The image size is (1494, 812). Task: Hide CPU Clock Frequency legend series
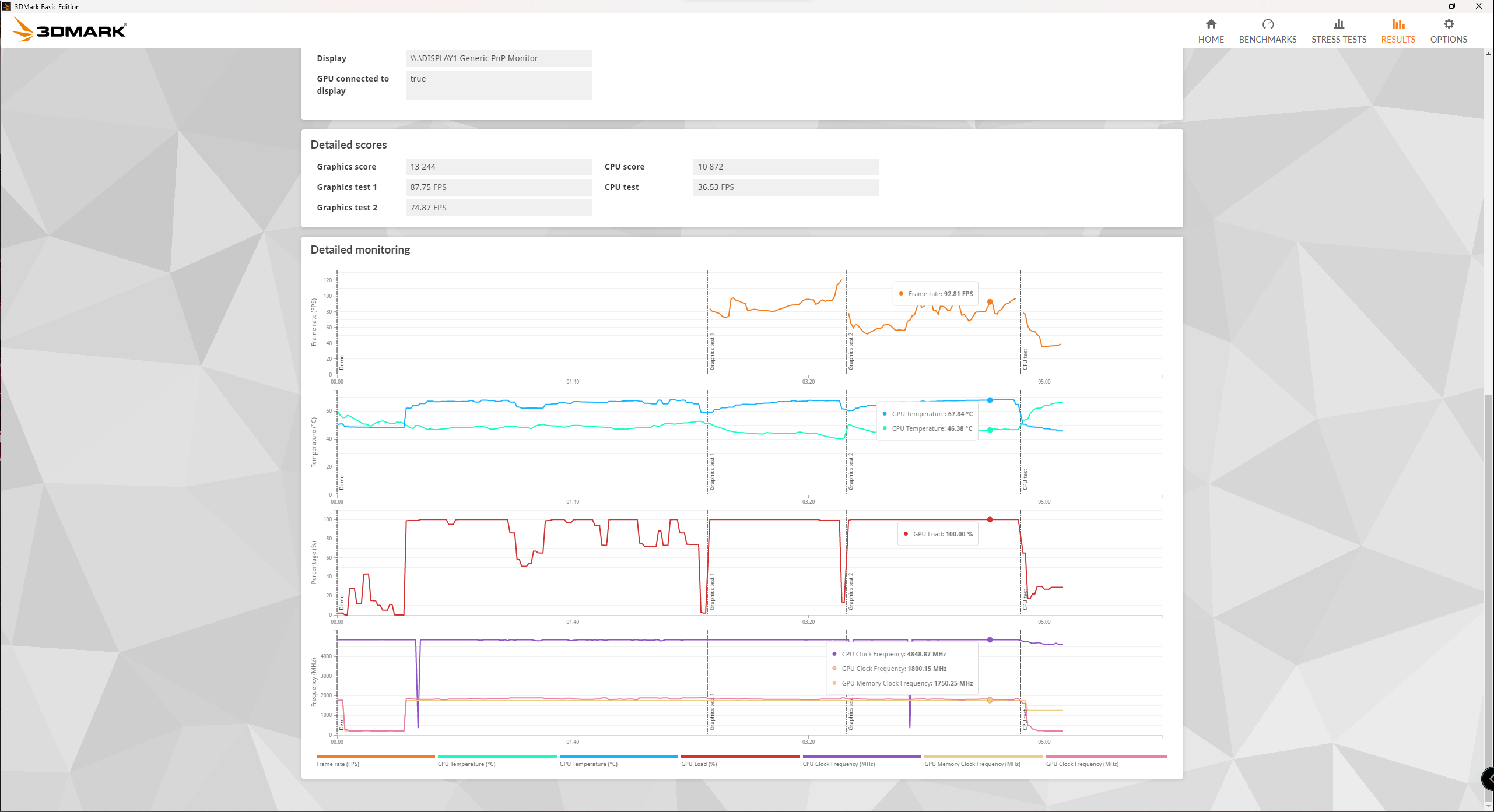(x=838, y=764)
